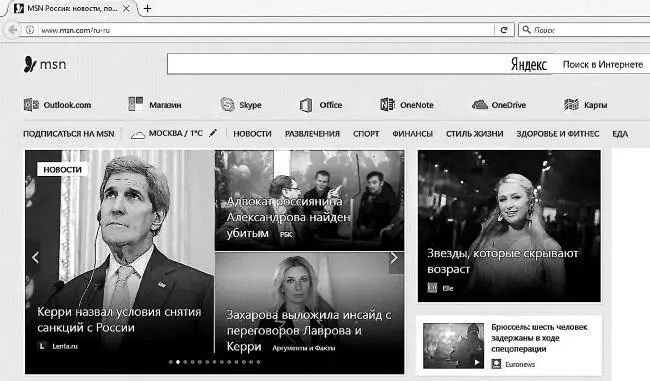Open the Office icon link
The width and height of the screenshot is (650, 381).
click(306, 105)
